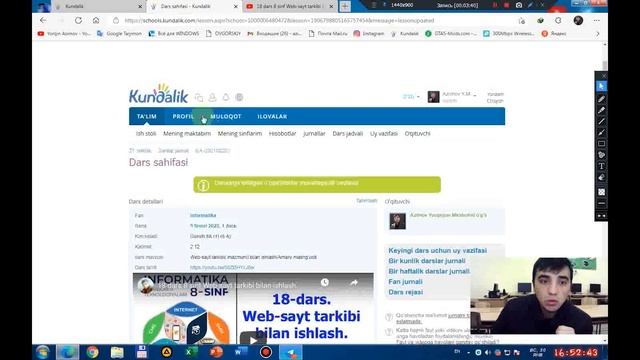This screenshot has height=360, width=640.
Task: Click the browser address bar
Action: pyautogui.click(x=310, y=20)
